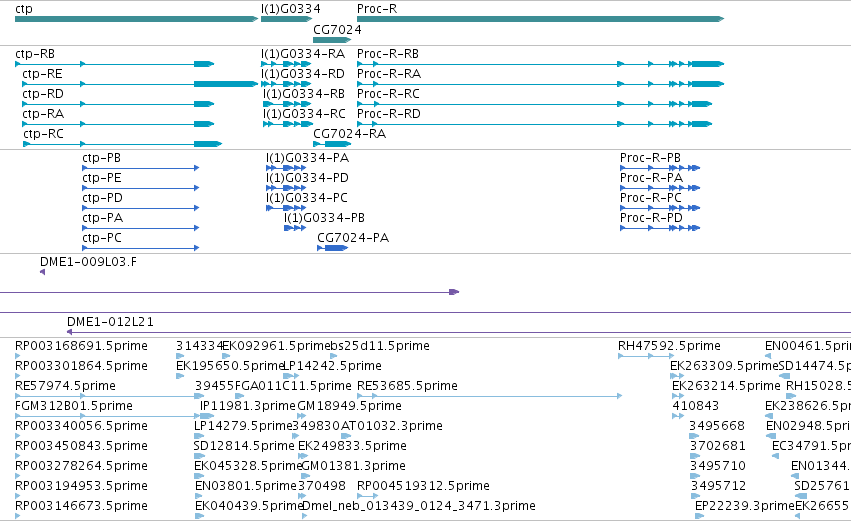Screen dimensions: 851x521
Task: Select 410843 EST label
Action: [696, 406]
